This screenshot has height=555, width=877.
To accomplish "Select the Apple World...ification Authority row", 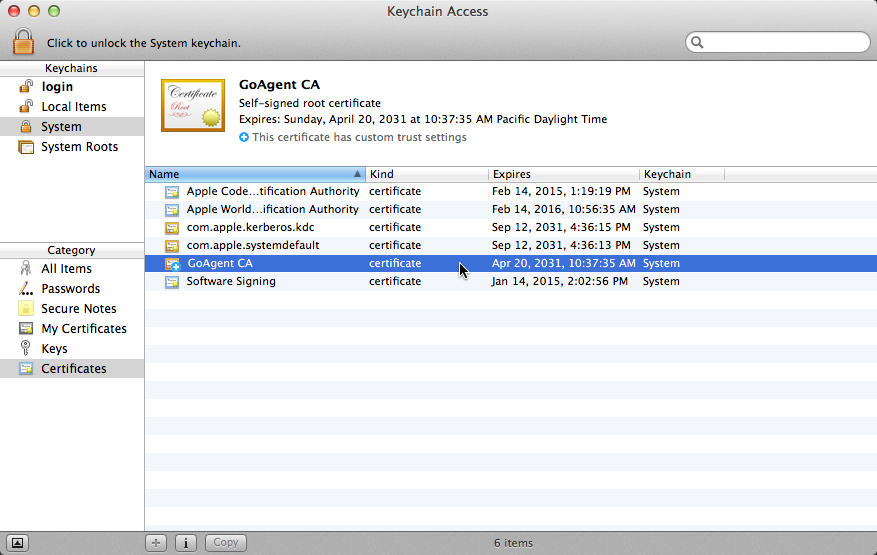I will (511, 209).
